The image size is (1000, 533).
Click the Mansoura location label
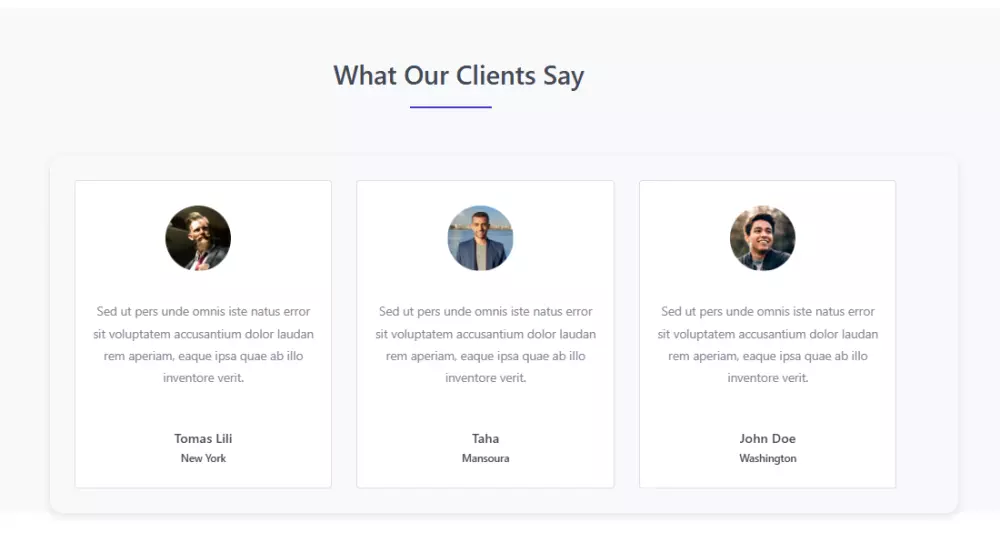485,458
